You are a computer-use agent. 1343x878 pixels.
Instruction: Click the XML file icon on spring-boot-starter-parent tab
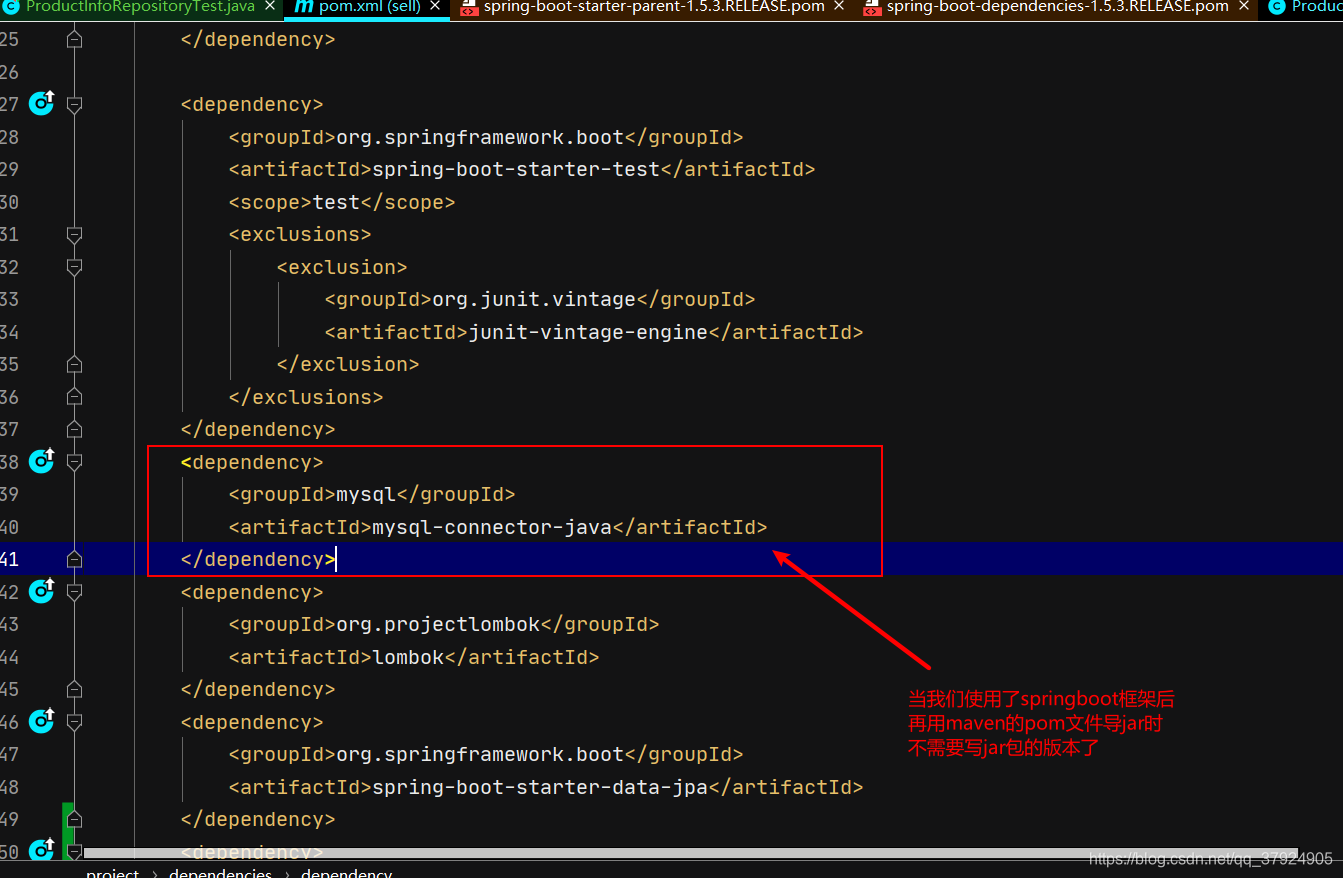click(x=469, y=7)
